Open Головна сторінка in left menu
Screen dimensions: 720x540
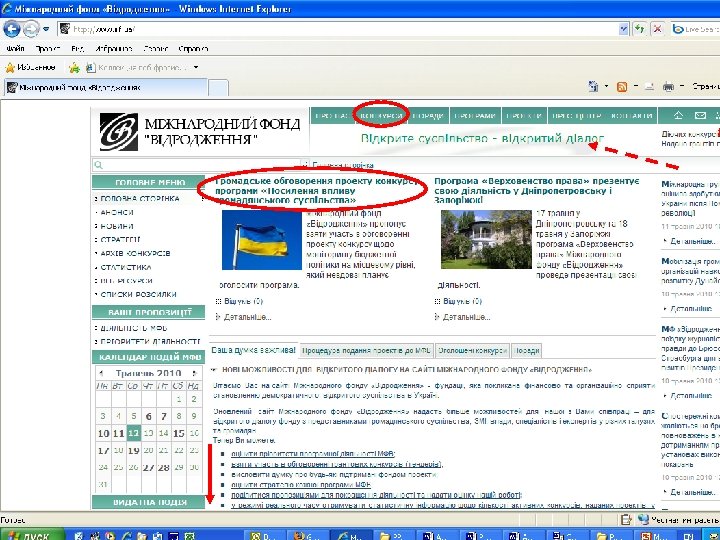click(x=140, y=199)
